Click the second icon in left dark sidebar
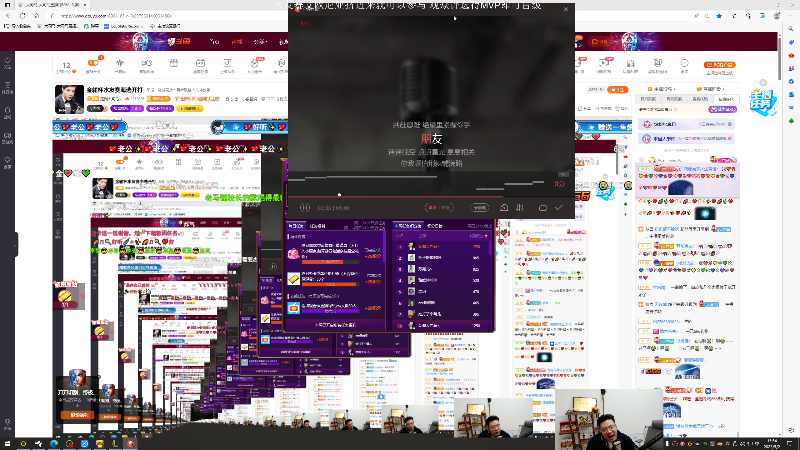The image size is (800, 450). pyautogui.click(x=7, y=87)
